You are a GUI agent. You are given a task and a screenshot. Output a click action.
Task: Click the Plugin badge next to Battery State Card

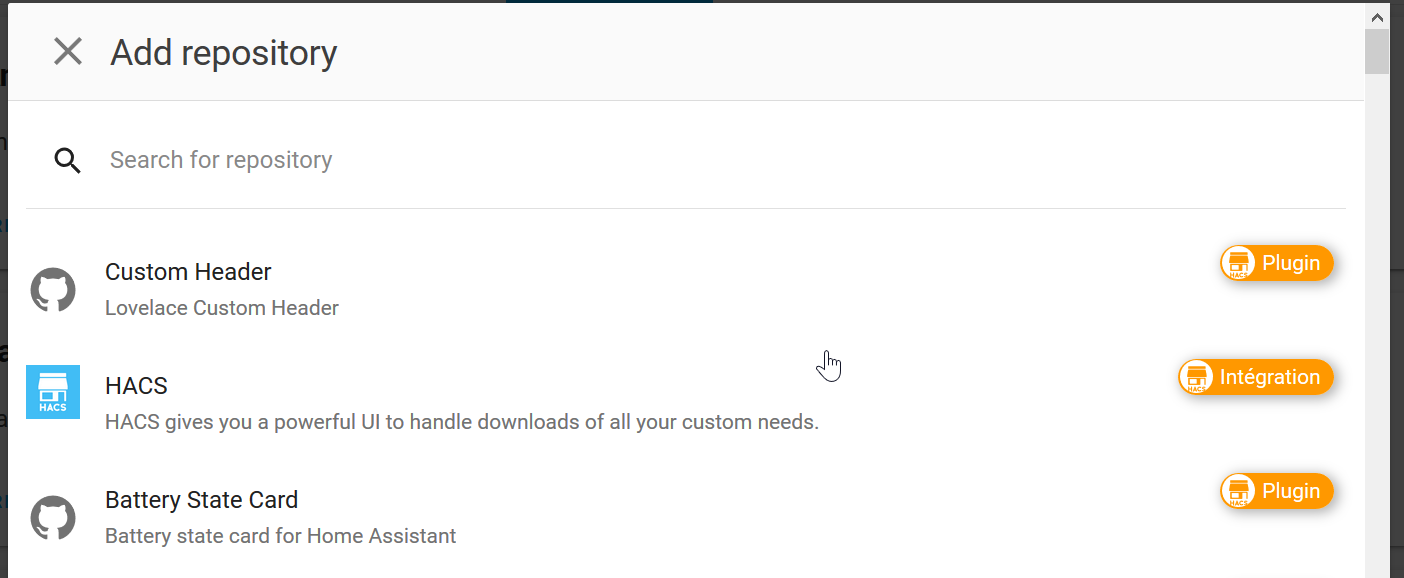(1277, 490)
